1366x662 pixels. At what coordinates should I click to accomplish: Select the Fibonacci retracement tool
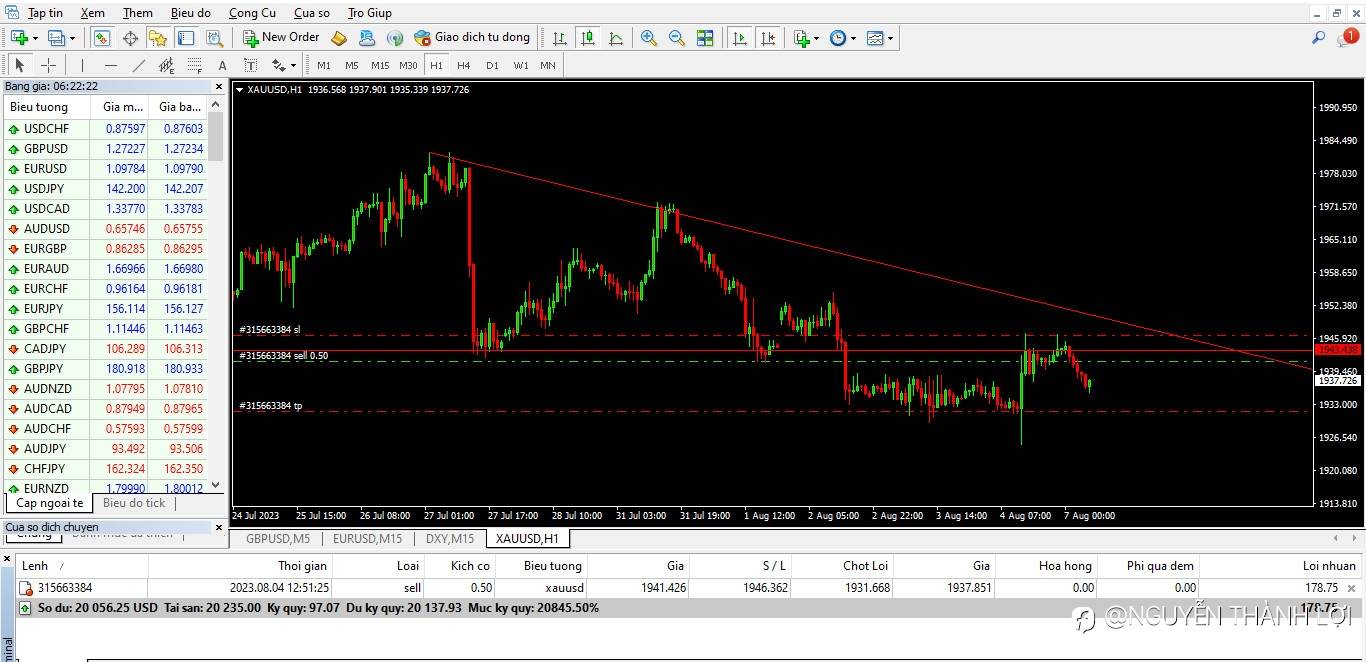(194, 65)
